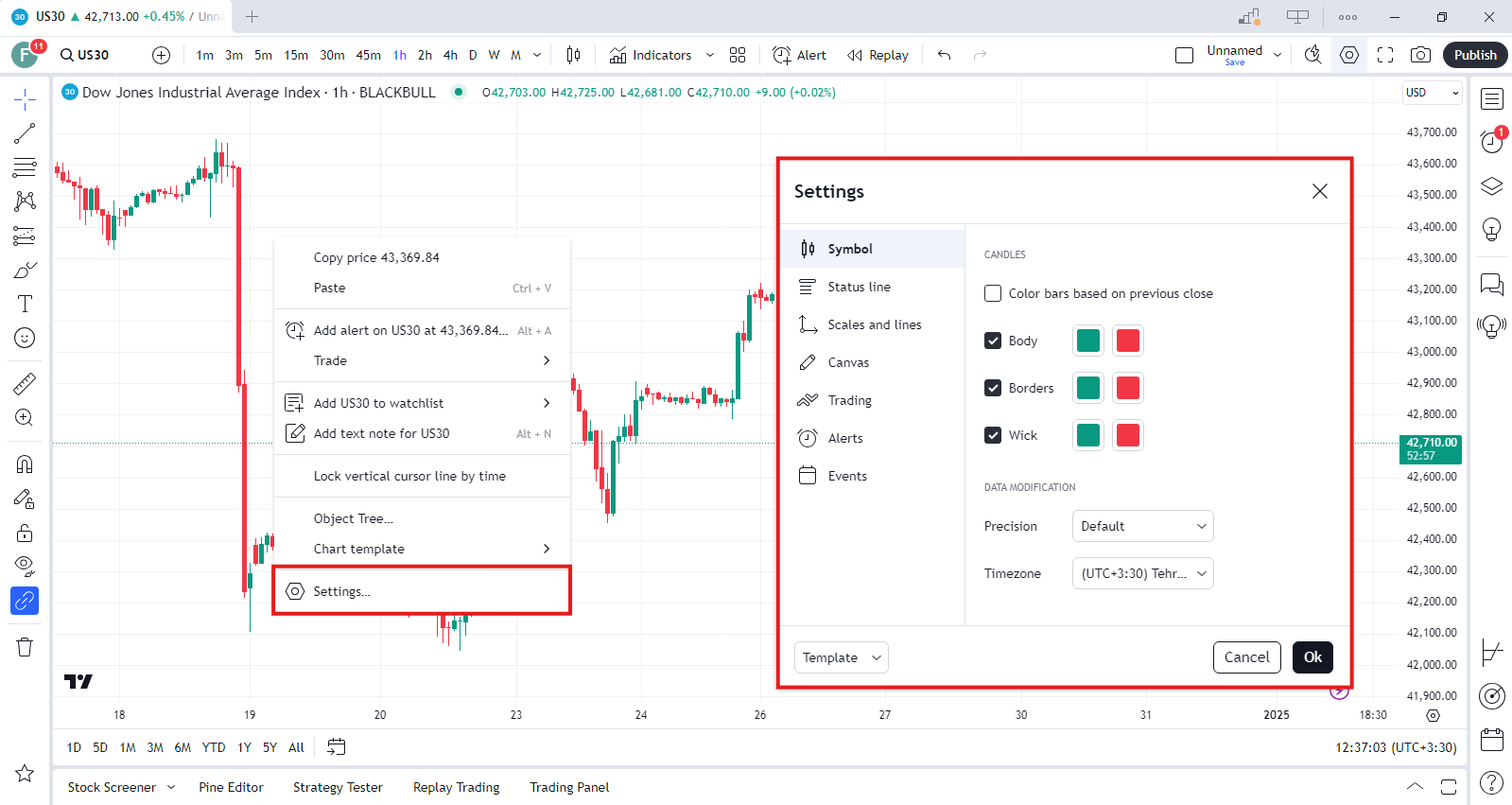This screenshot has height=805, width=1512.
Task: Start bar Replay mode
Action: pyautogui.click(x=878, y=55)
